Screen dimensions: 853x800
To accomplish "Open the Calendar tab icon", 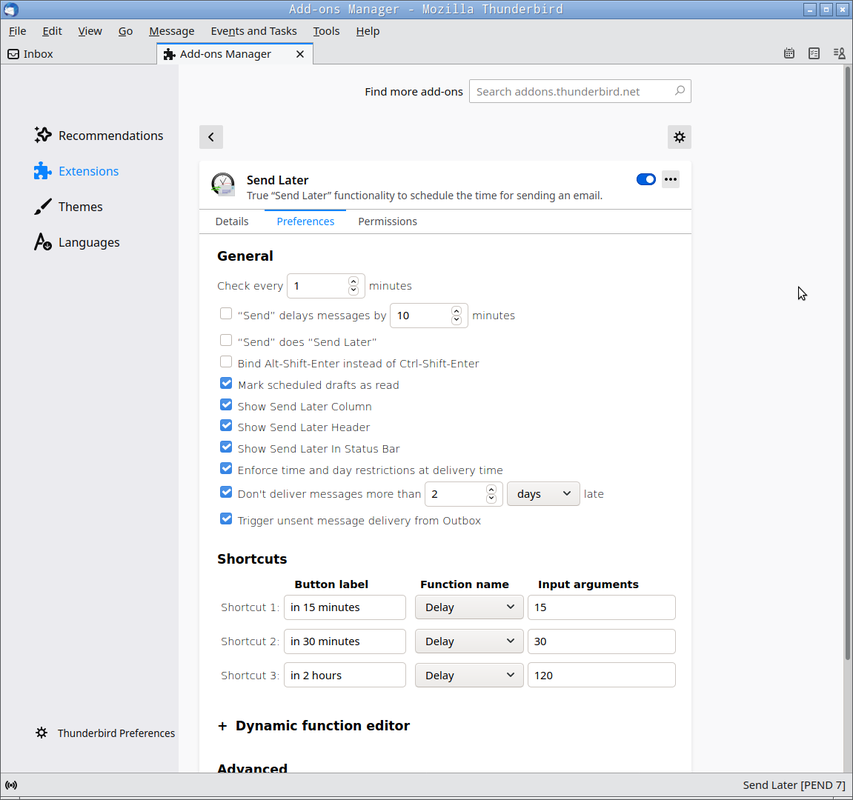I will coord(789,53).
